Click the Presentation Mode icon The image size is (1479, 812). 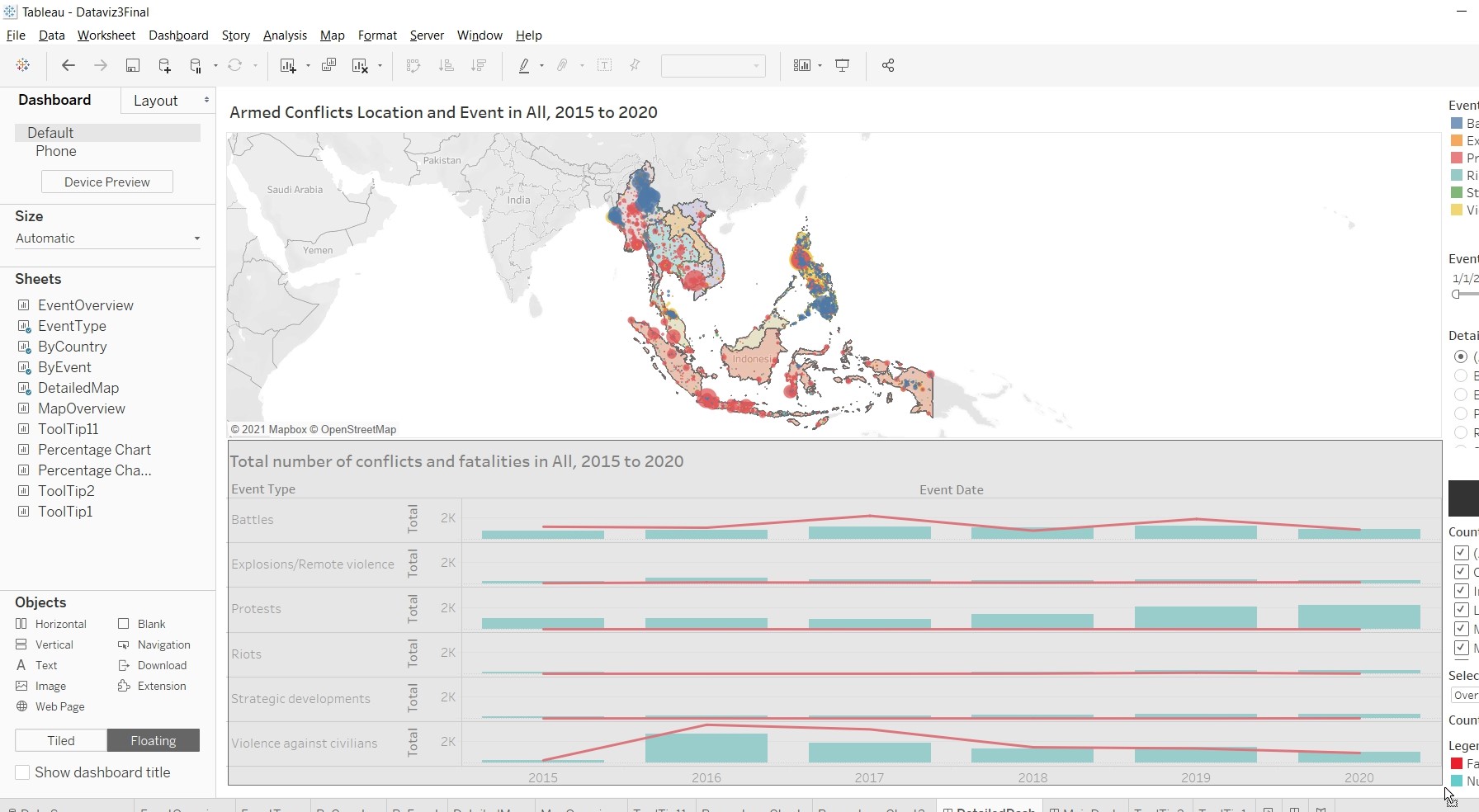[x=842, y=66]
